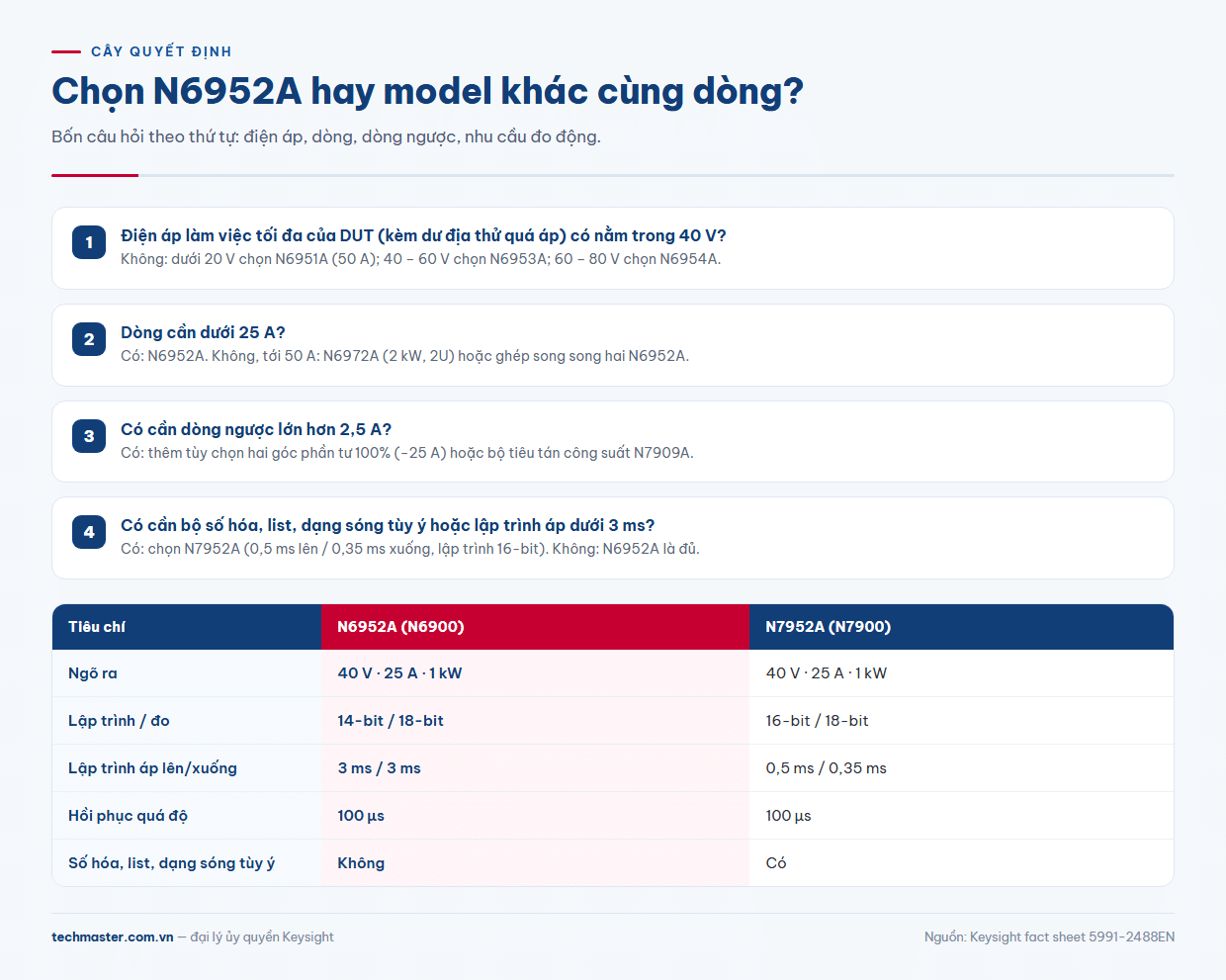This screenshot has height=980, width=1226.
Task: Click the answer line starting "Có: chọn N7952A"
Action: 410,549
